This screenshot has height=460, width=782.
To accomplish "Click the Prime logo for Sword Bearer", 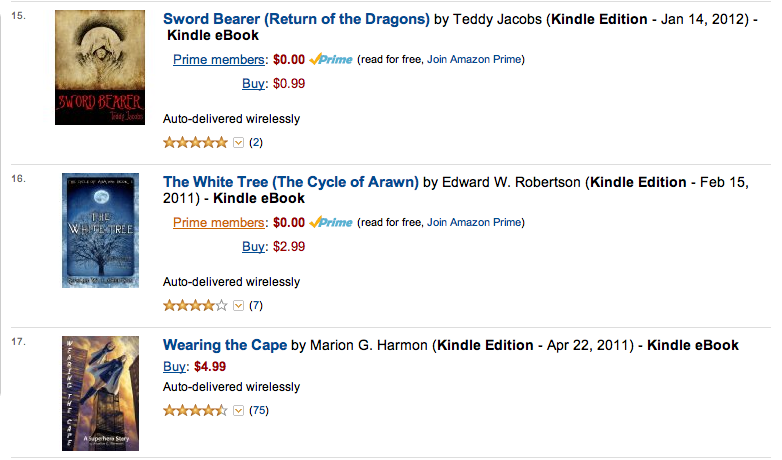I will coord(330,60).
